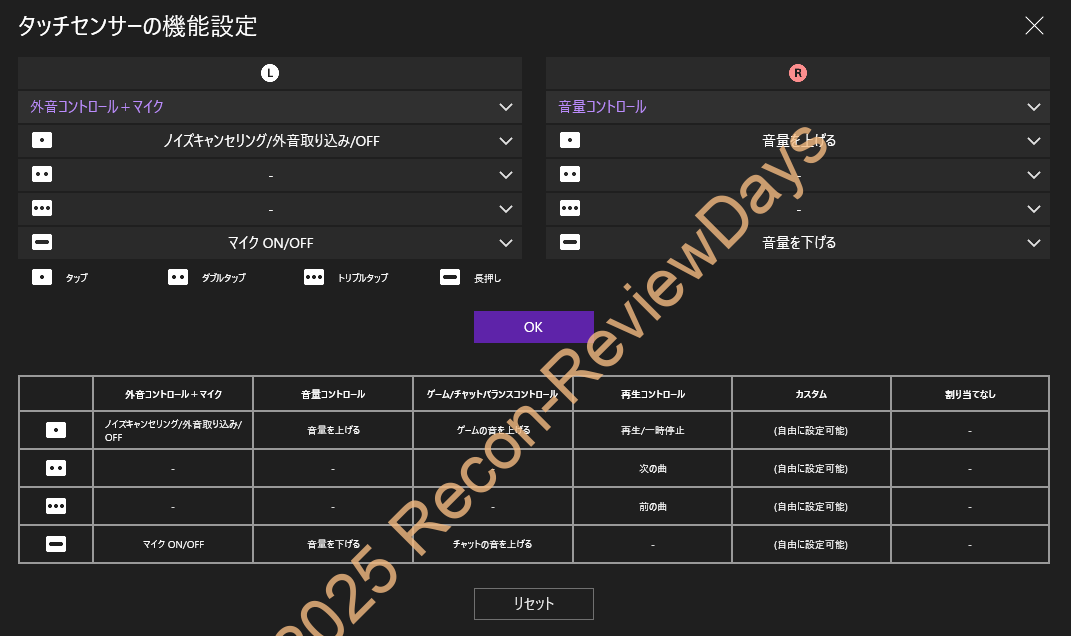Click the 再生コントロール table column header
Screen dimensions: 1071x636
652,394
